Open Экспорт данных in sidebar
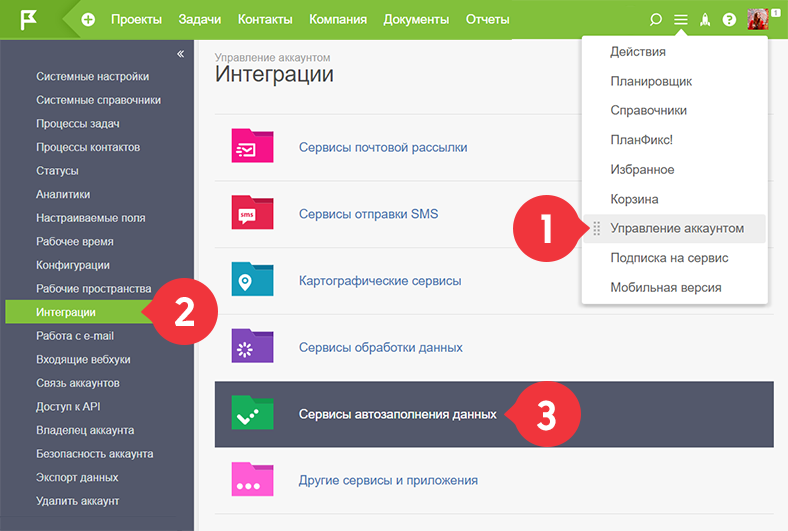788x531 pixels. click(77, 478)
